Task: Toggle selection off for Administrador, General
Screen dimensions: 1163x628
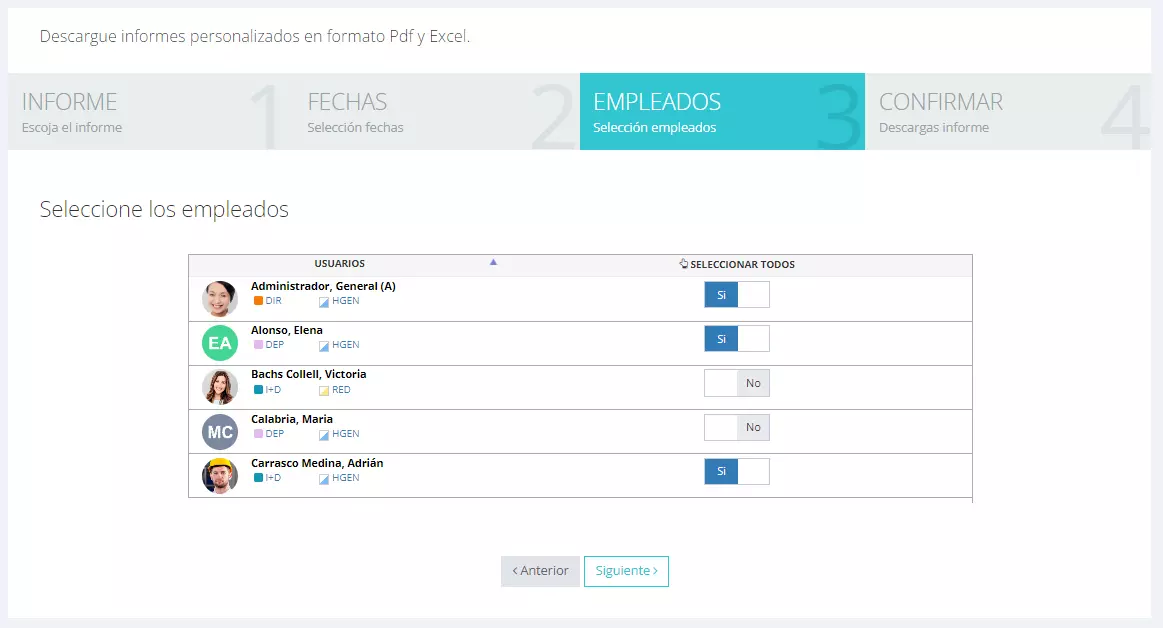Action: click(x=737, y=294)
